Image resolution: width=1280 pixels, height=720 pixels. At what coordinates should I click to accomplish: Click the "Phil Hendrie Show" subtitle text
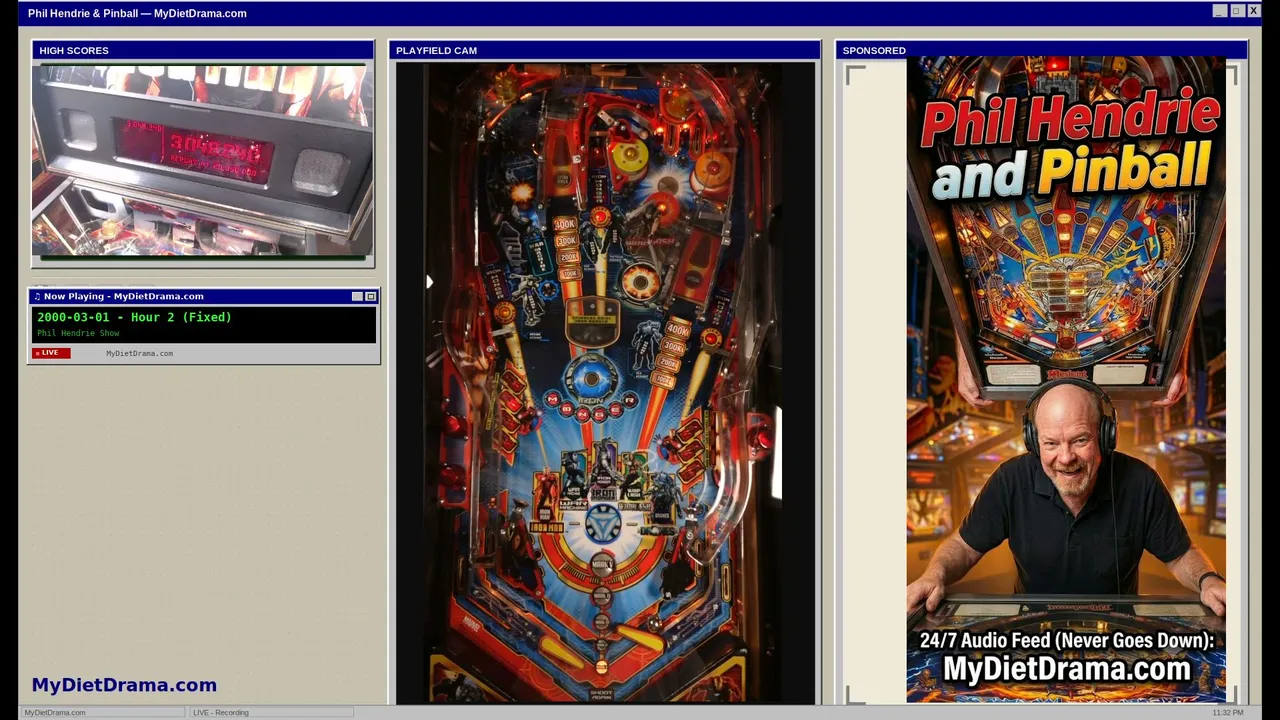(78, 333)
